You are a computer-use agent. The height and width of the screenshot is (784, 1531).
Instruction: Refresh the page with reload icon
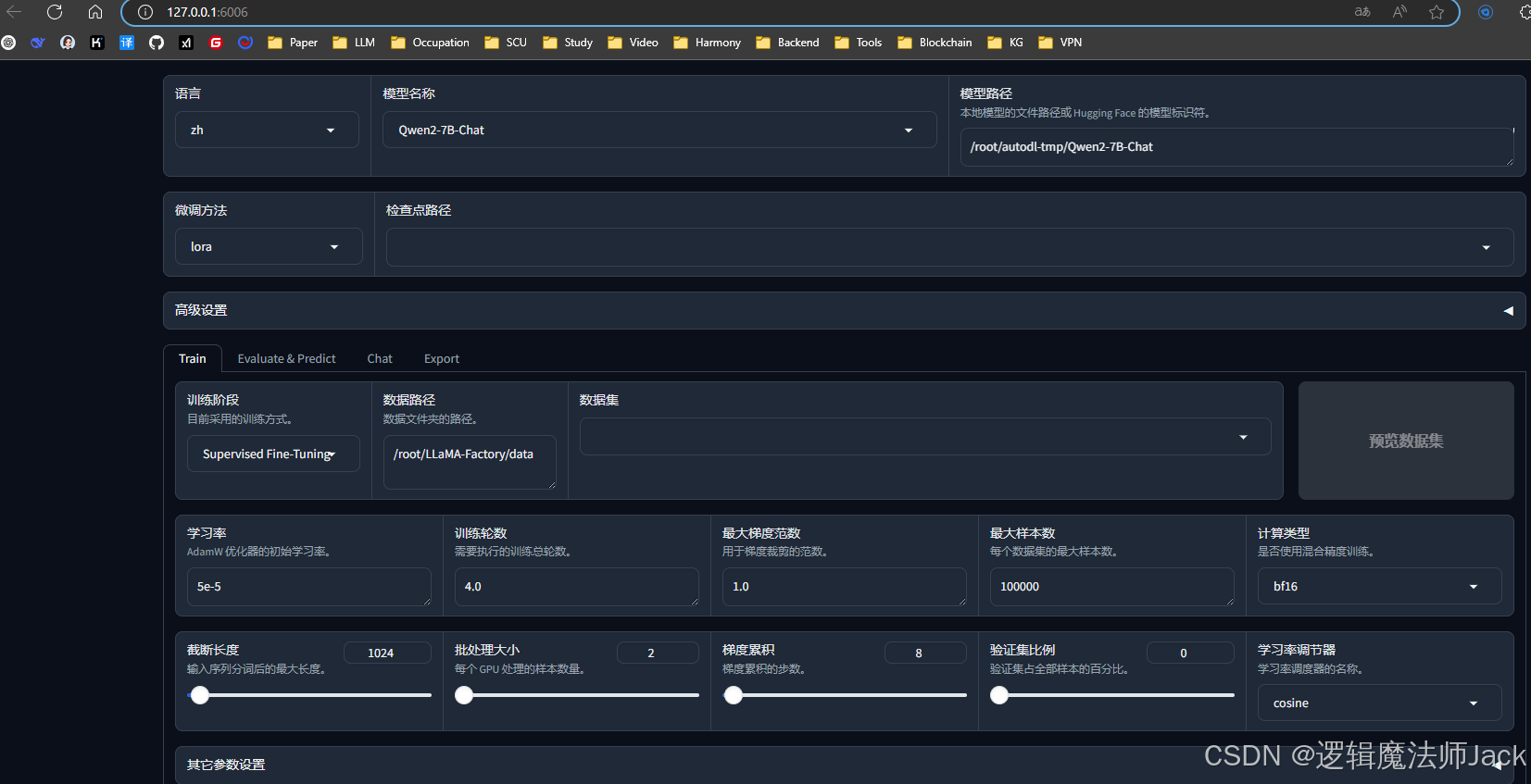pyautogui.click(x=55, y=12)
